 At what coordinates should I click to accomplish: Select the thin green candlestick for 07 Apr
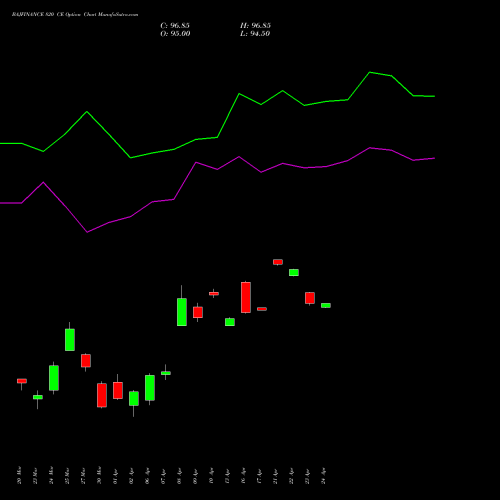(x=166, y=373)
